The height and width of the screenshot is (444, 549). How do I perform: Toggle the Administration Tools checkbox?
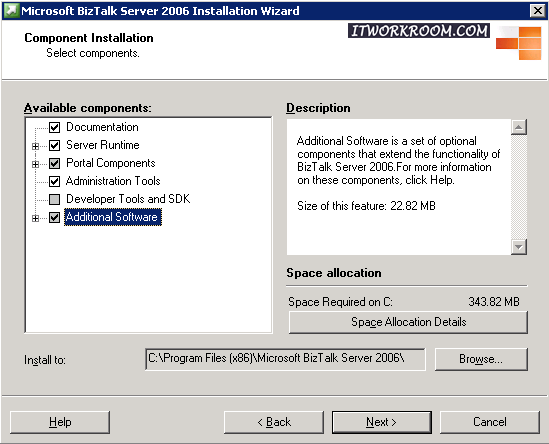pos(54,181)
